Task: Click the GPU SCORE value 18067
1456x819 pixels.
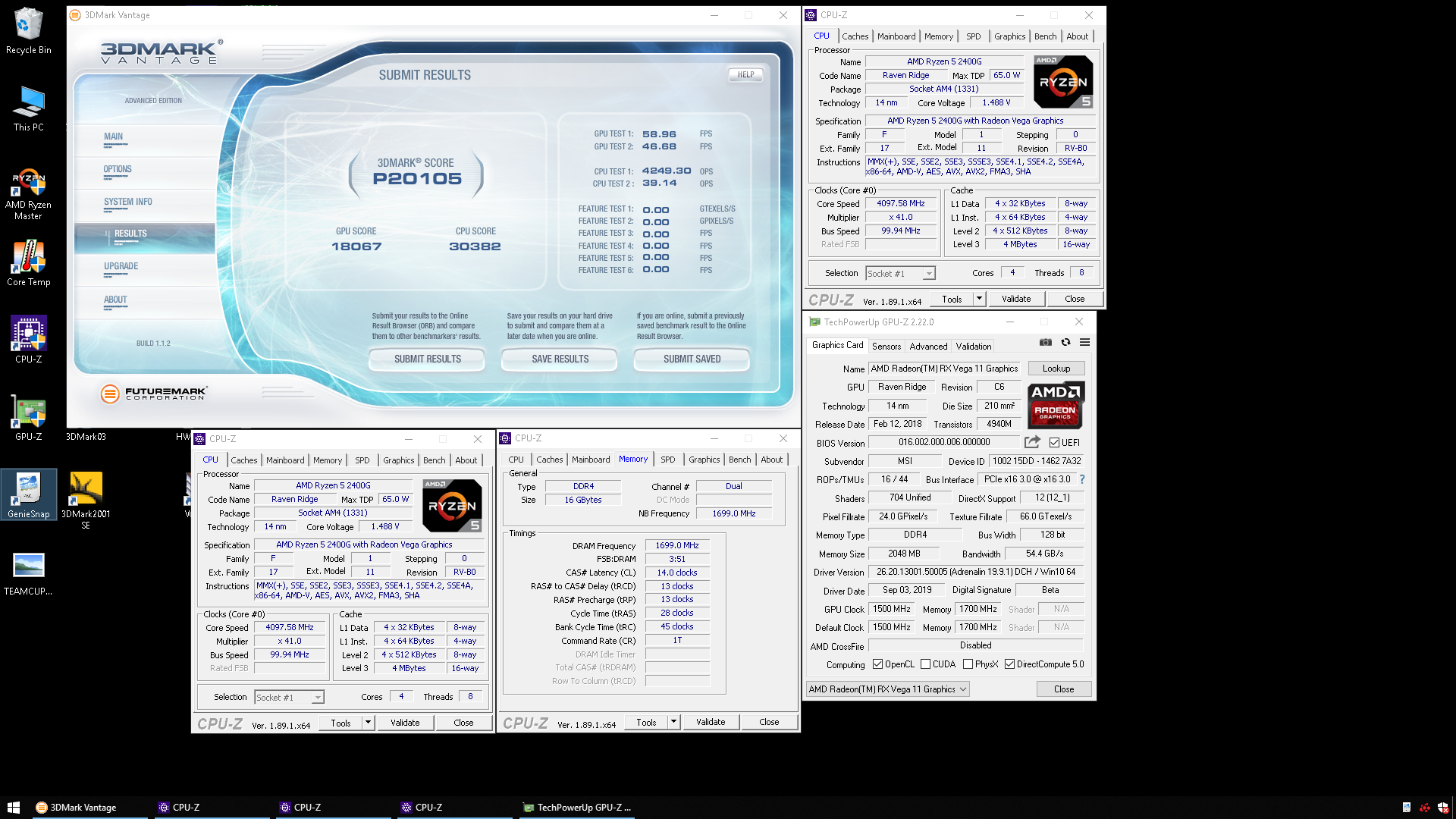Action: (356, 246)
